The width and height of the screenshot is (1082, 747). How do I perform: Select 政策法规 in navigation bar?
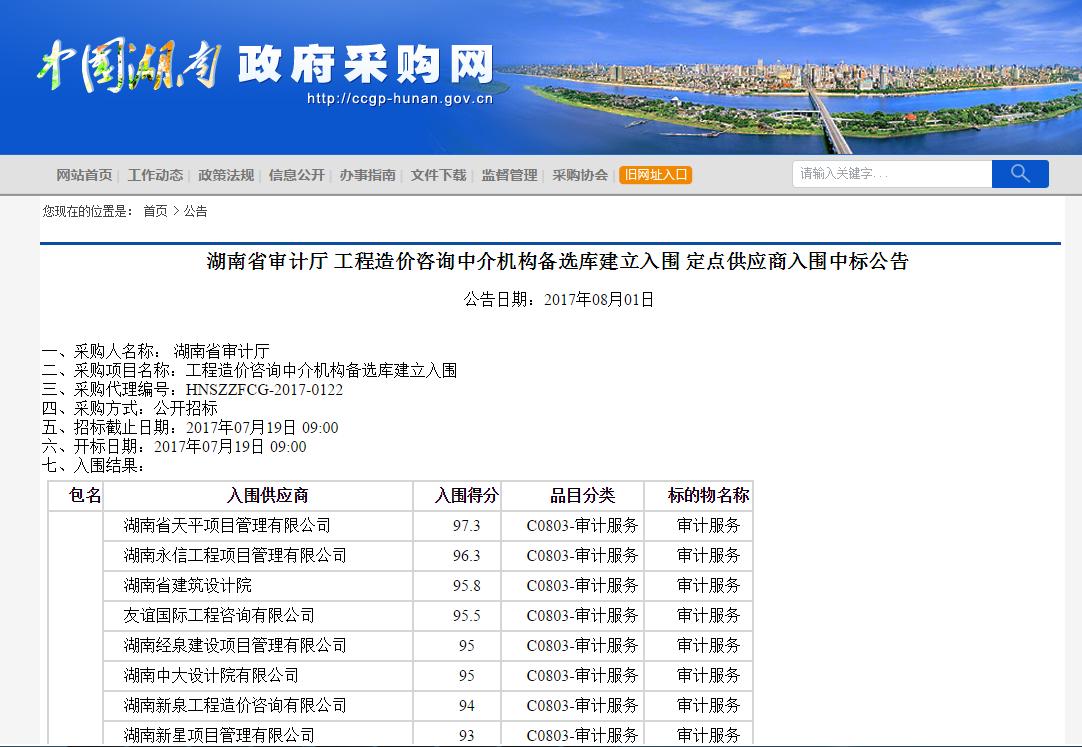[x=226, y=175]
